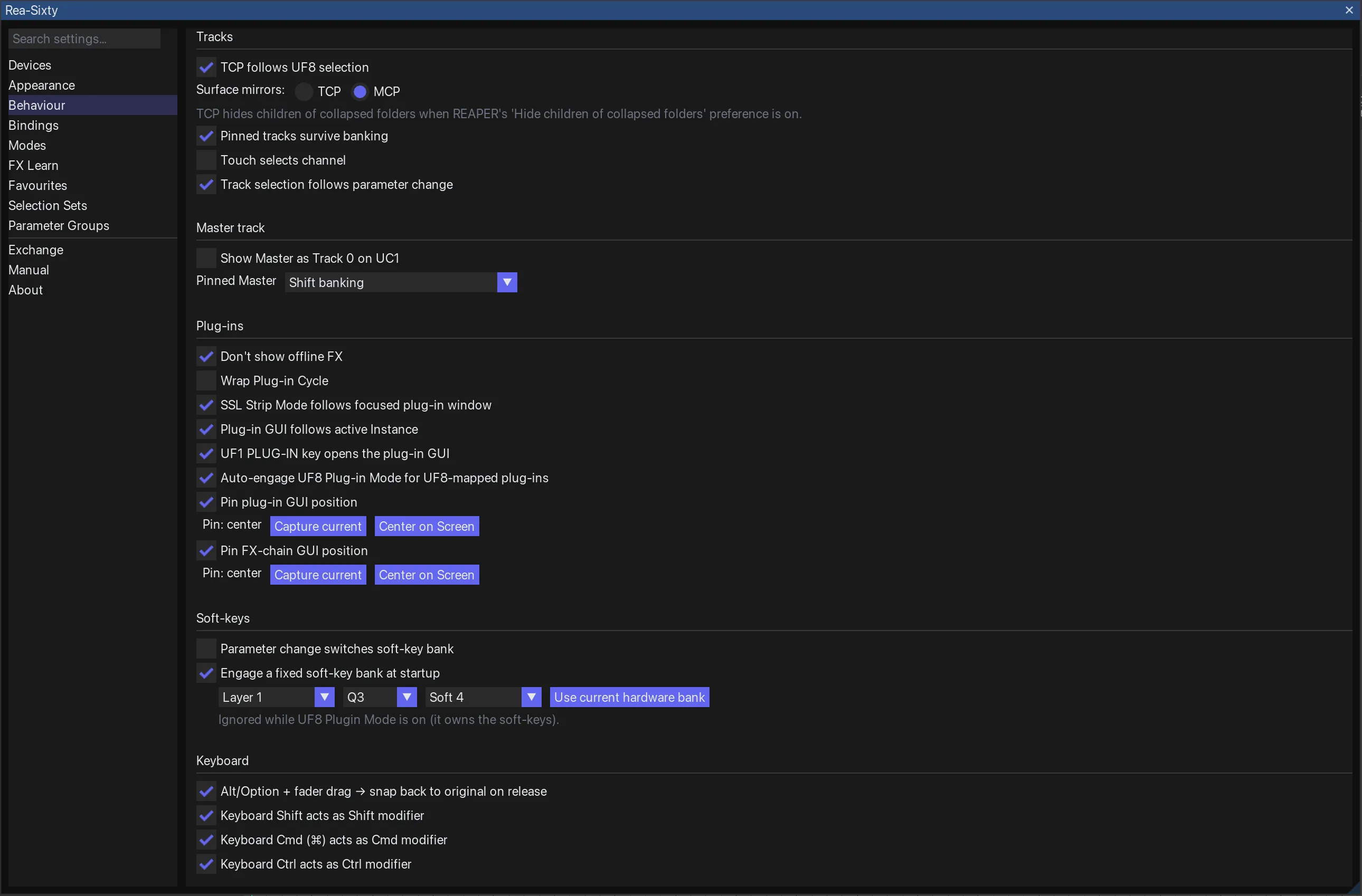Toggle Auto-engage UF8 Plug-in Mode checkbox
This screenshot has width=1362, height=896.
point(206,478)
